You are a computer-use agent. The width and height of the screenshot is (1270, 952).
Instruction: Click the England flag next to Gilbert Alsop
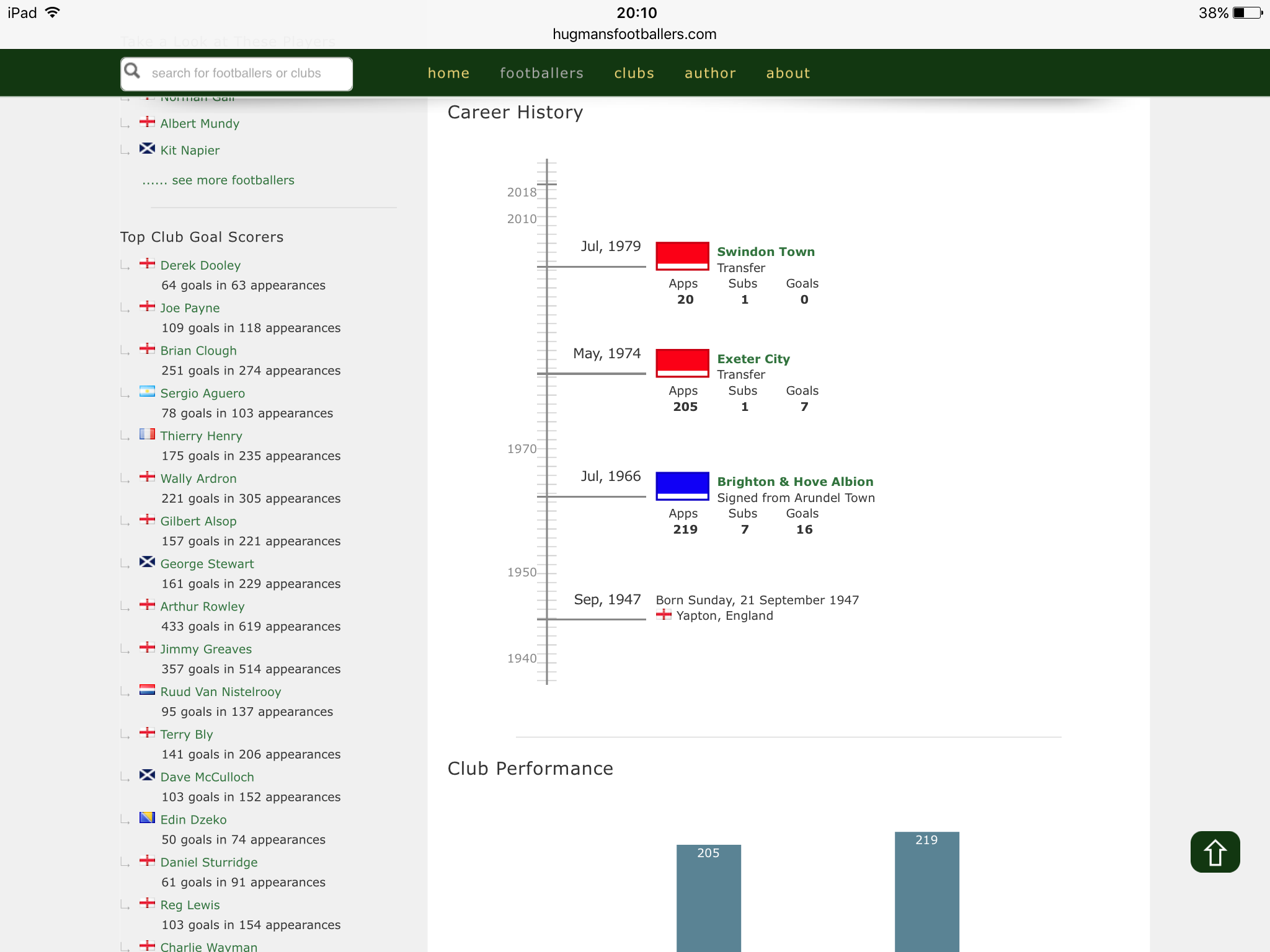click(147, 519)
